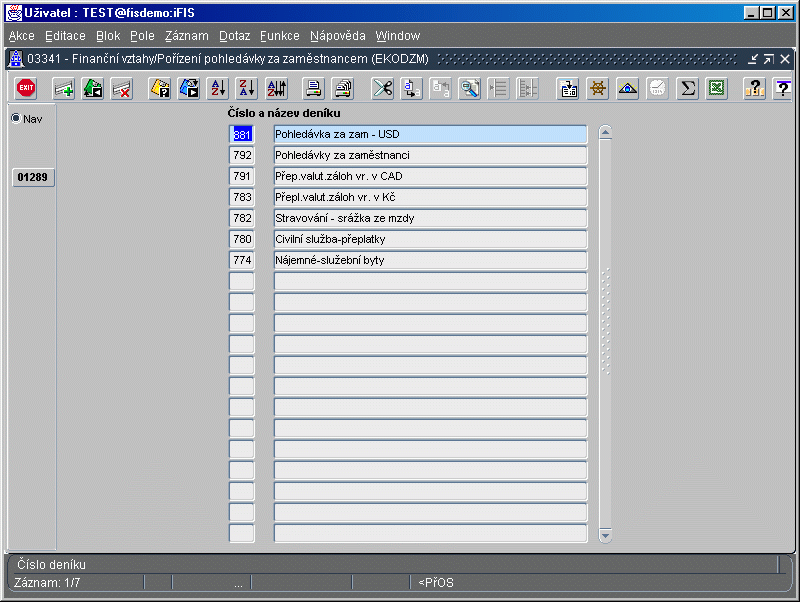Viewport: 800px width, 602px height.
Task: Open the Nápověda menu
Action: (337, 35)
